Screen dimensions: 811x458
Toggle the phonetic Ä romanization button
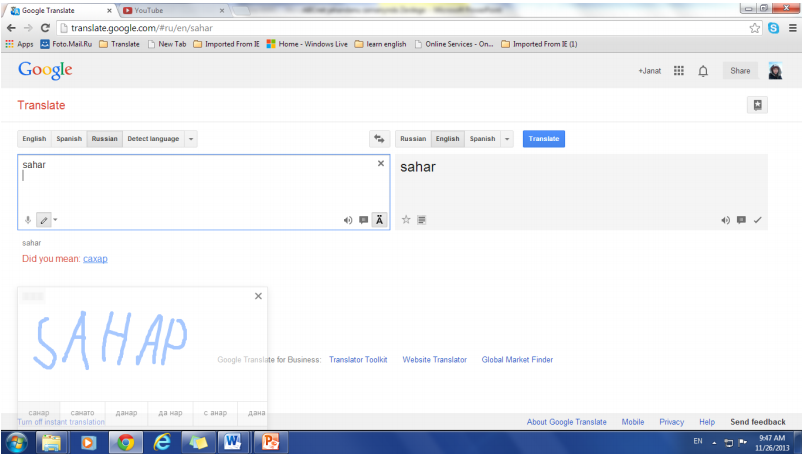coord(380,220)
